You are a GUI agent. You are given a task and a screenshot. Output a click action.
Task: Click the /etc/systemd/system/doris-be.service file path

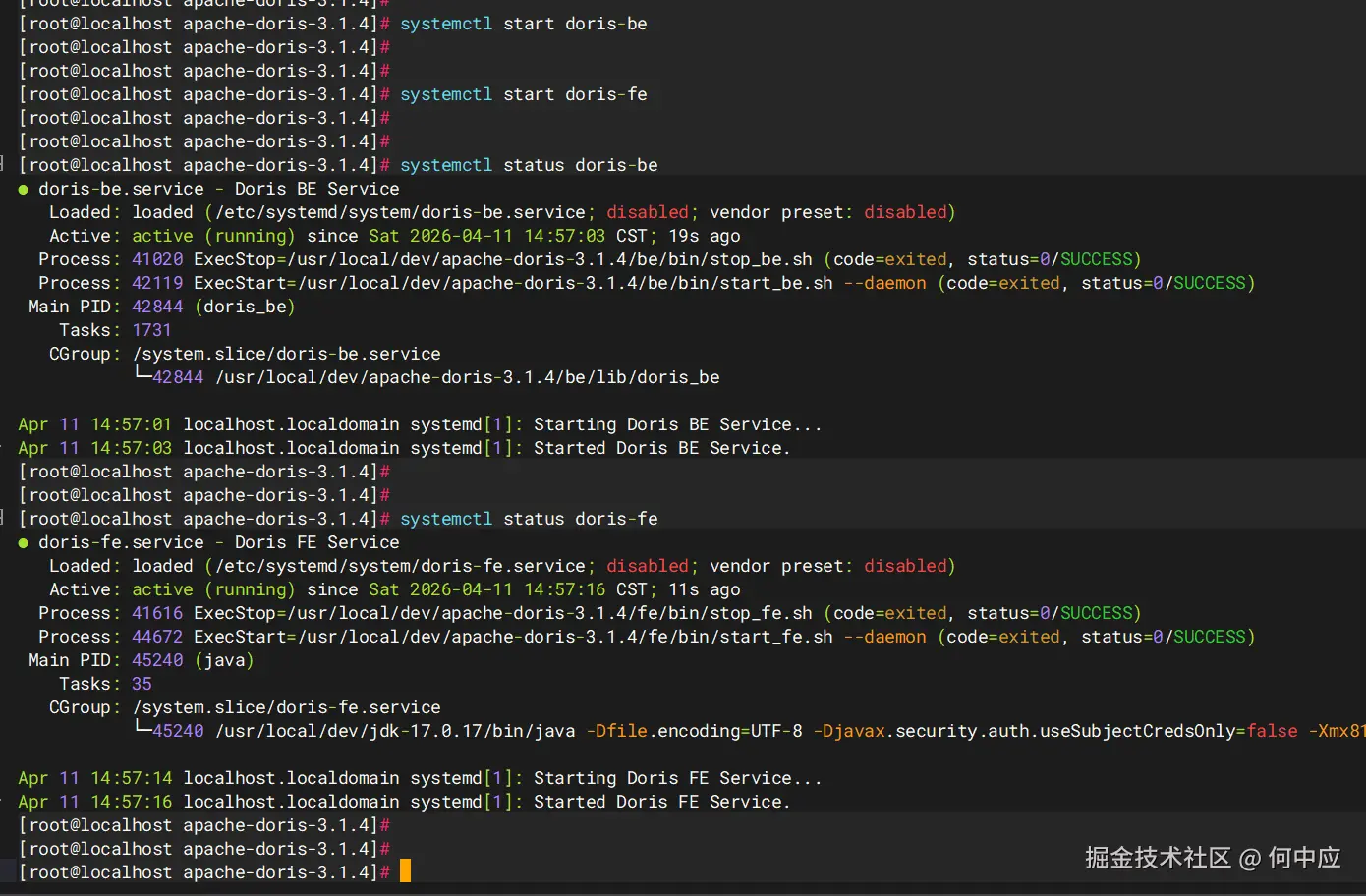tap(400, 212)
